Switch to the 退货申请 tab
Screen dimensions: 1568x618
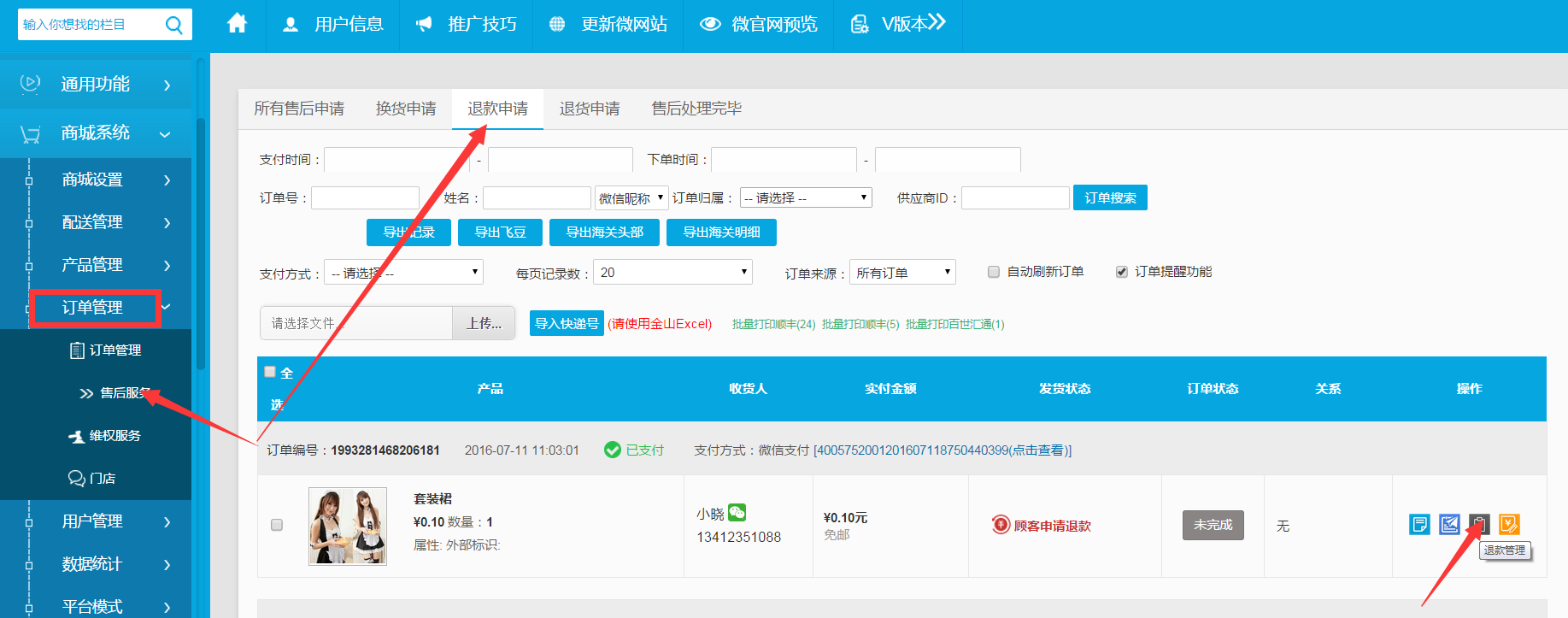click(x=590, y=109)
